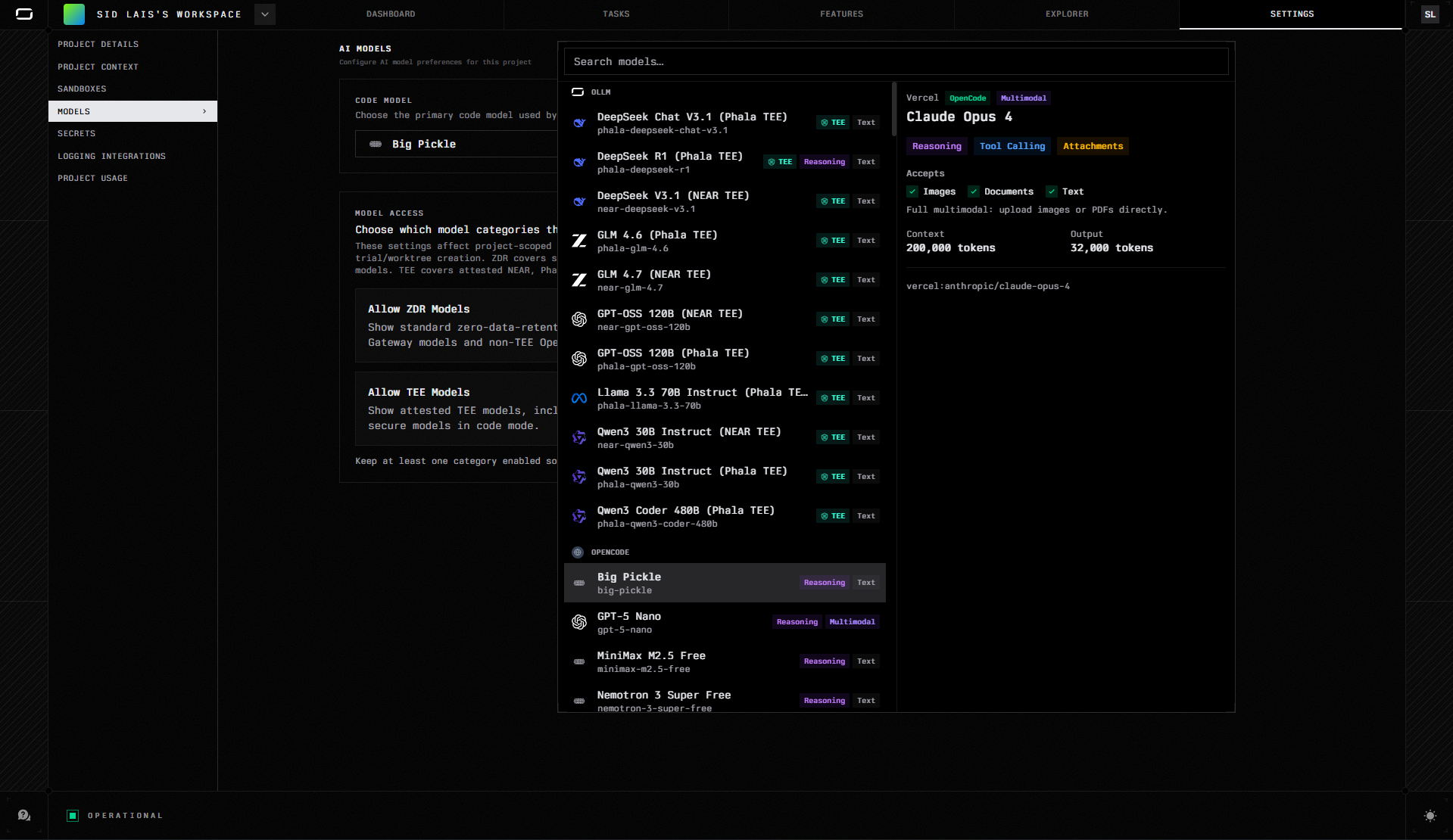Click the Attachments capability tag

[x=1093, y=146]
